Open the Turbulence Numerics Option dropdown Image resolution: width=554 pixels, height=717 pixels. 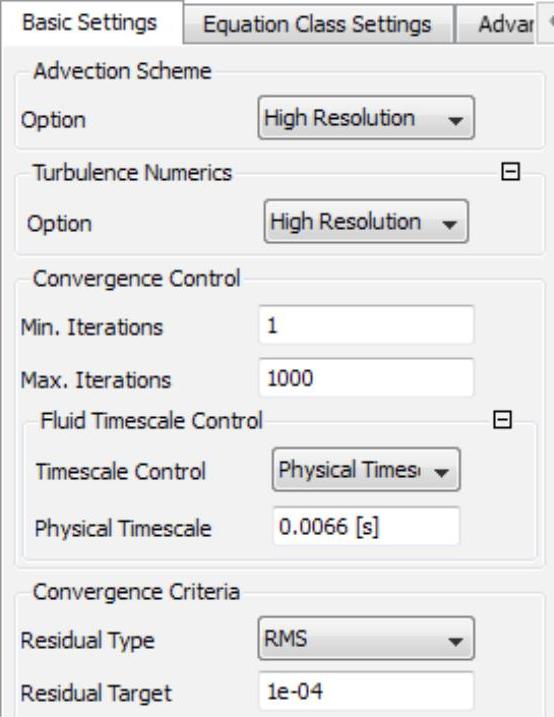[366, 221]
